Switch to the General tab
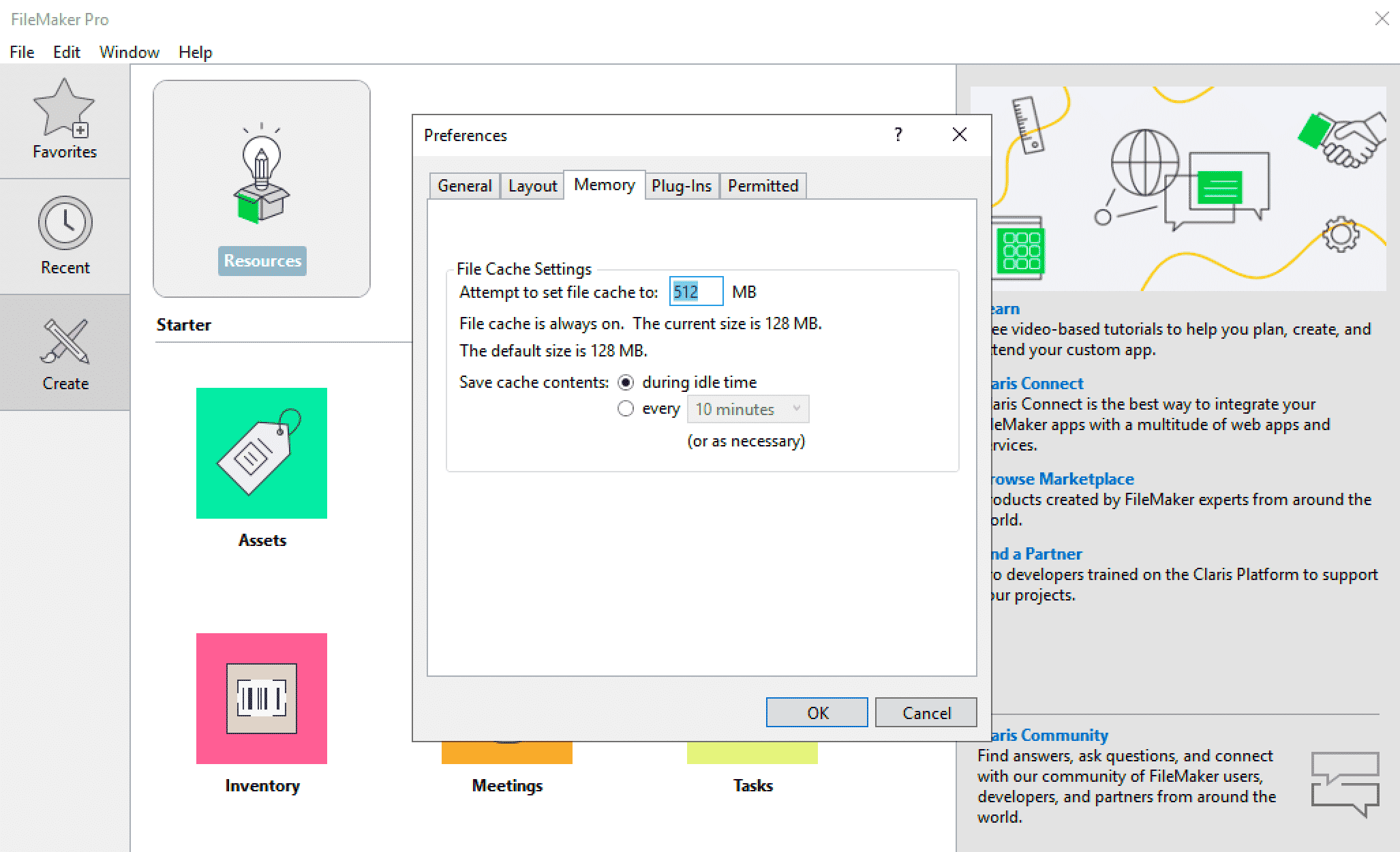The width and height of the screenshot is (1400, 852). (x=464, y=186)
